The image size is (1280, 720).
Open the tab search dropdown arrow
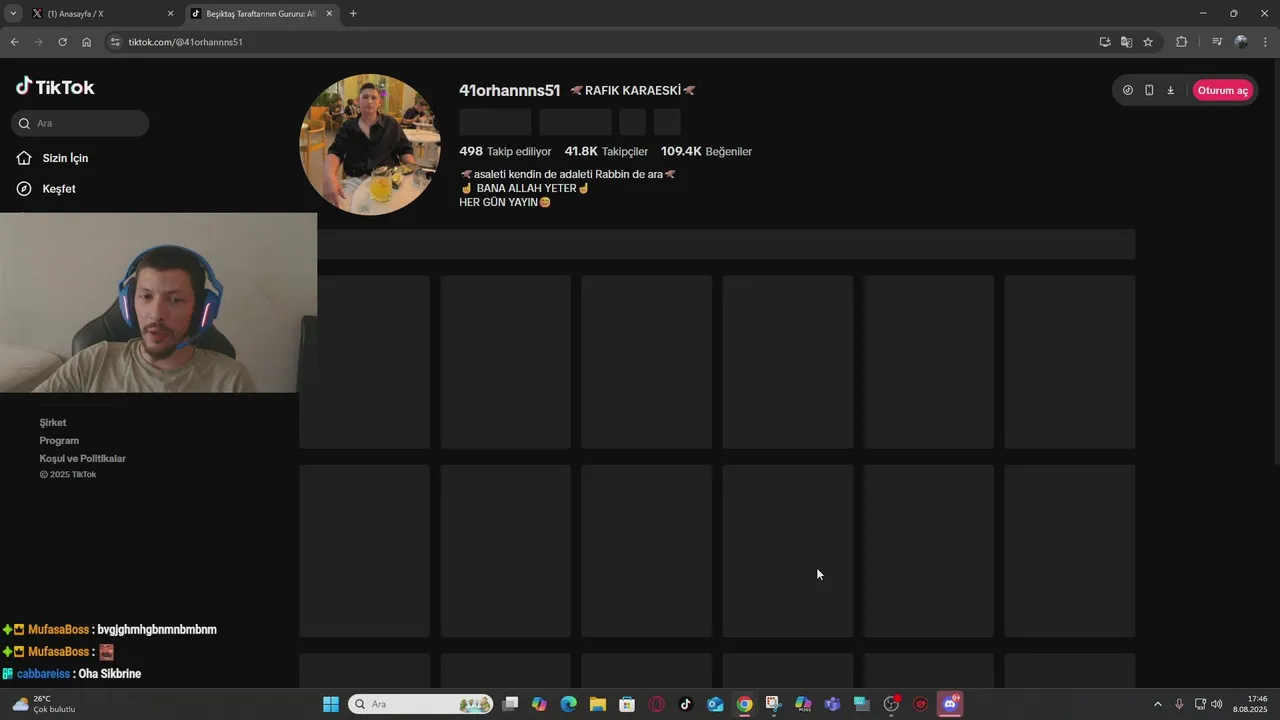[x=13, y=14]
